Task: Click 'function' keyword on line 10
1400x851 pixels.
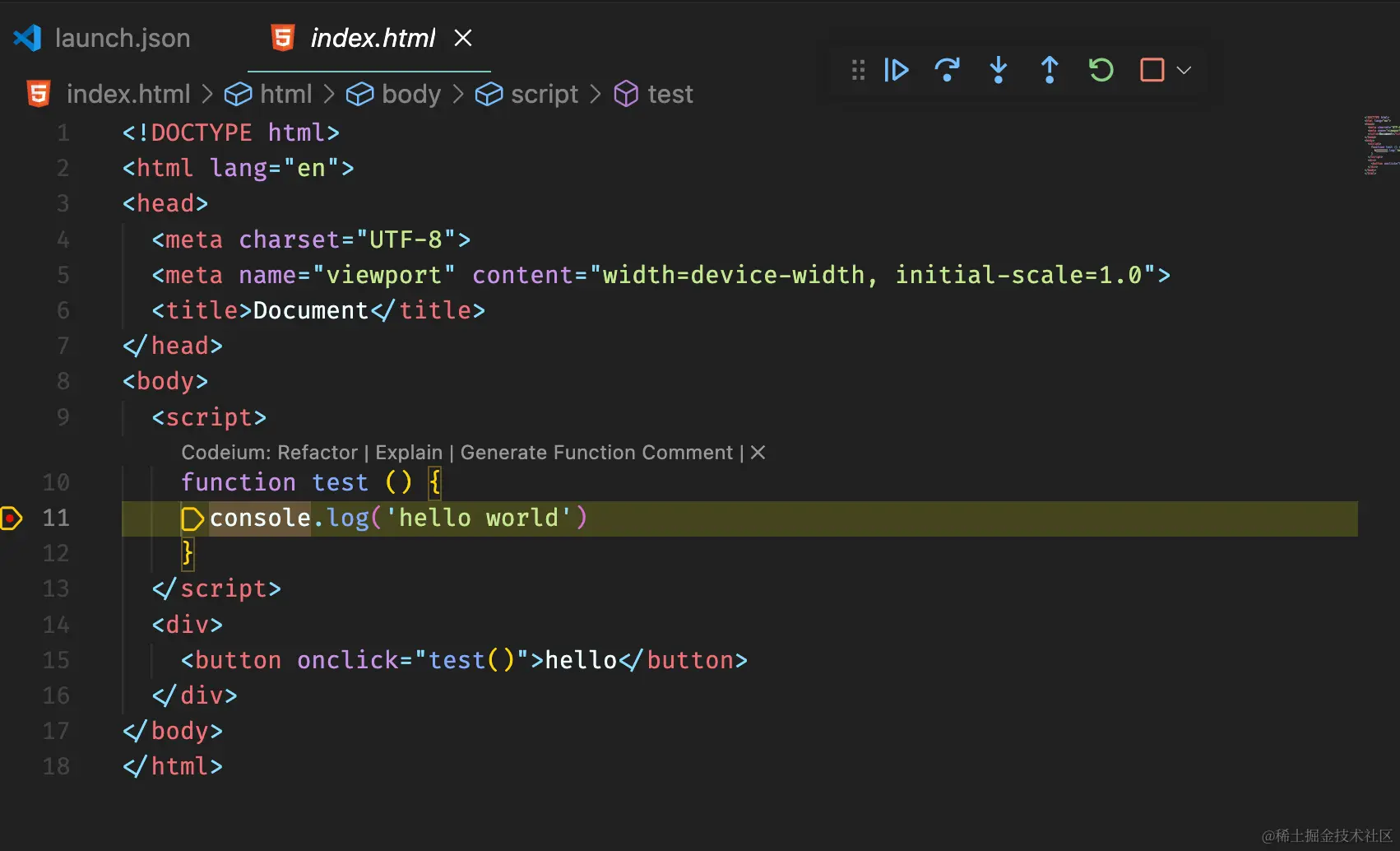Action: point(239,482)
